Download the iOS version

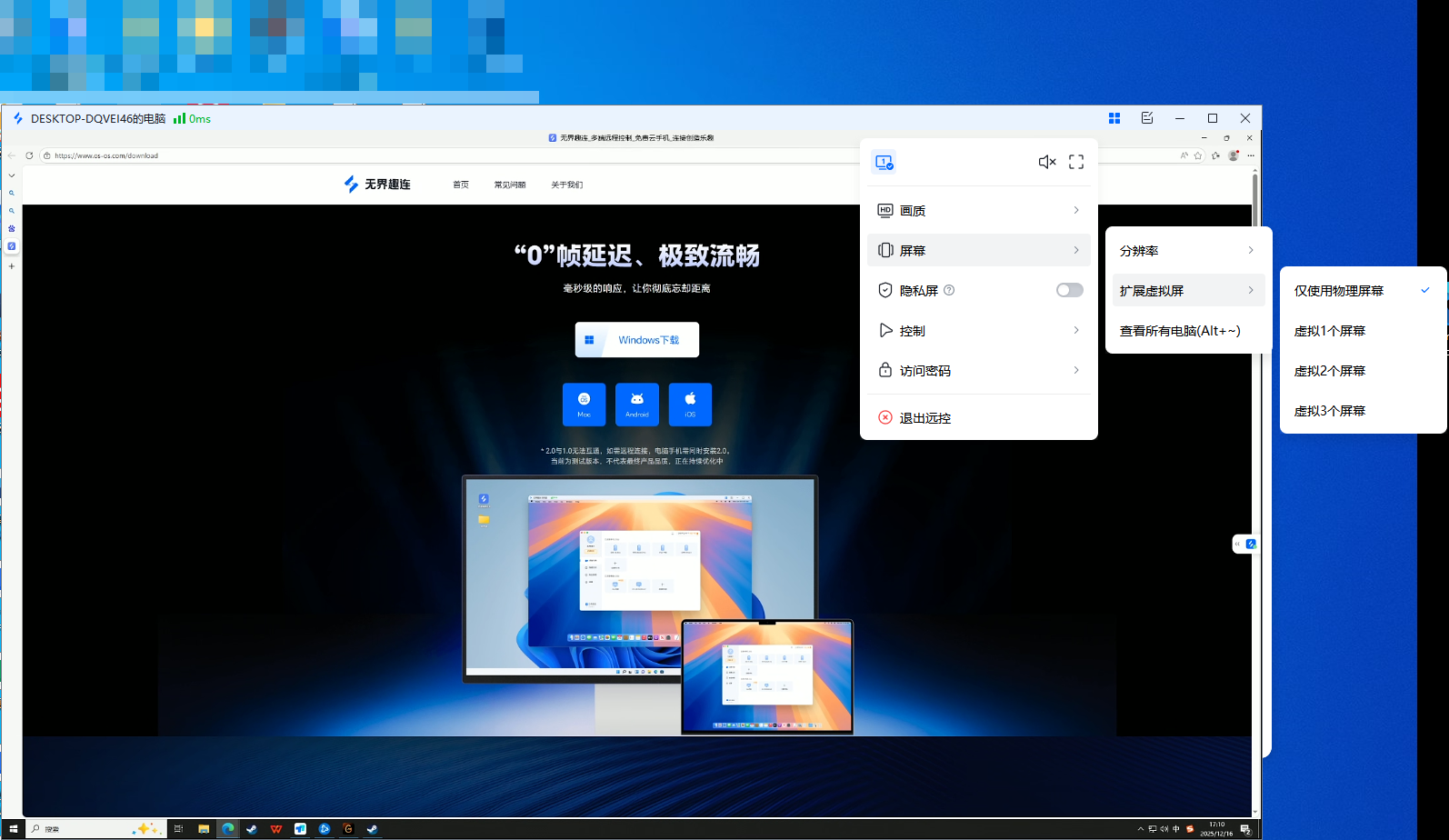pyautogui.click(x=690, y=405)
